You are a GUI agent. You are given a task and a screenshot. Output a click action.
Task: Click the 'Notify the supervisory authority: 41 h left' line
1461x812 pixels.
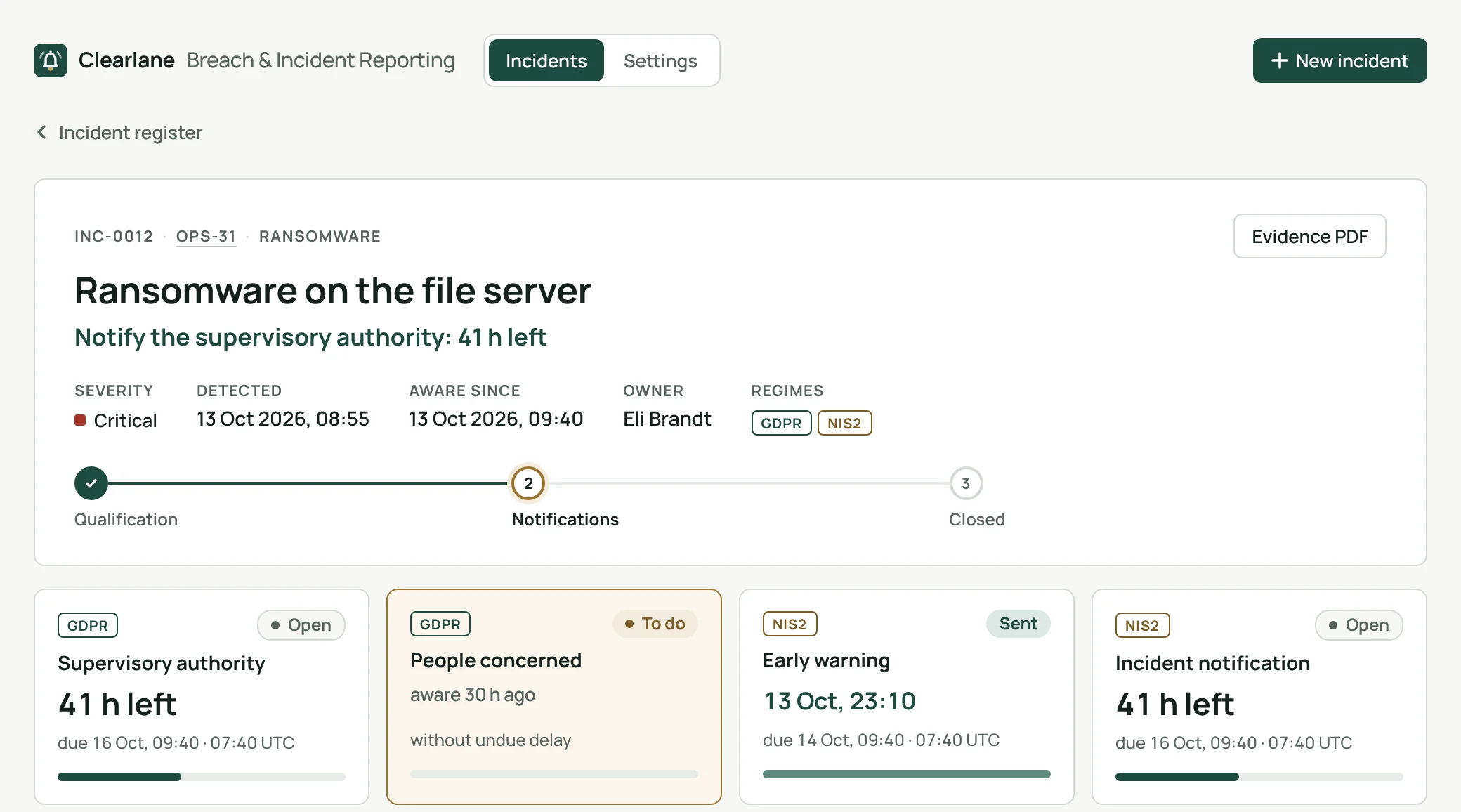point(310,337)
